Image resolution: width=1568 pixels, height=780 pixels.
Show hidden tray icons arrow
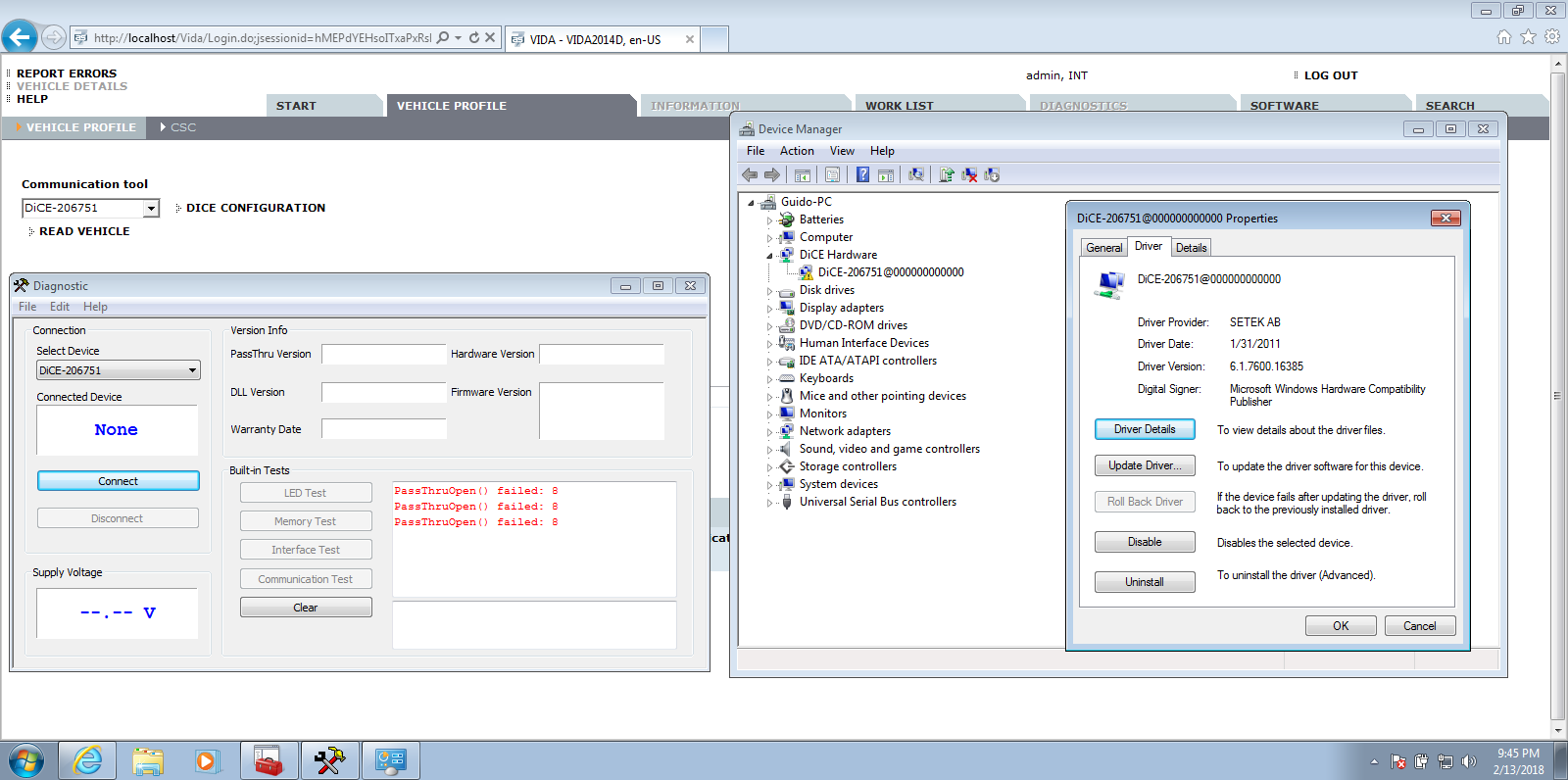coord(1374,761)
